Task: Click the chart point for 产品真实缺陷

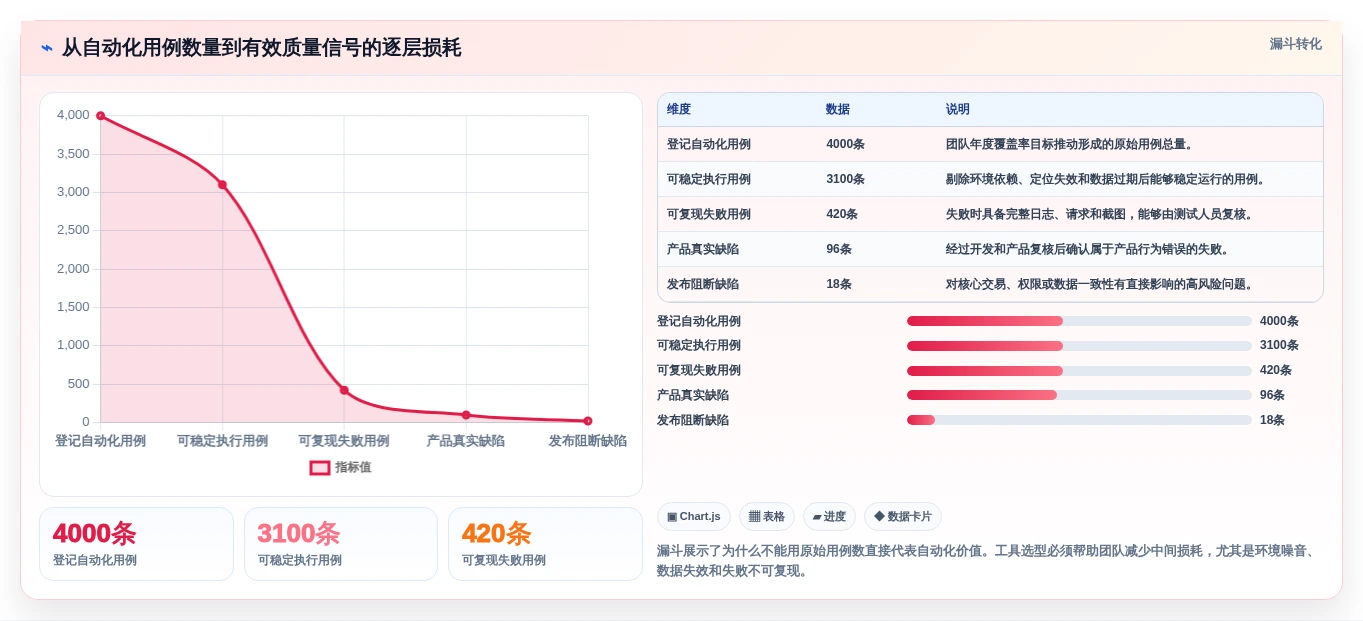Action: click(466, 415)
